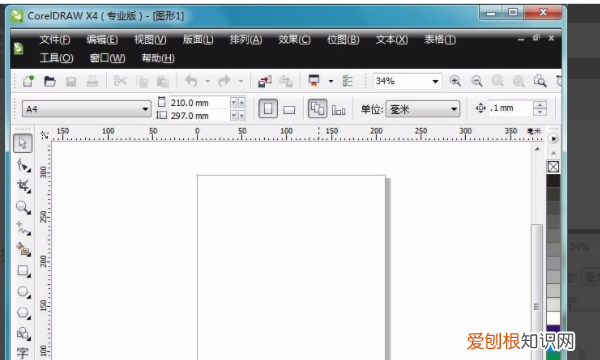Select the Freehand drawing tool
Image resolution: width=600 pixels, height=360 pixels.
coord(23,228)
